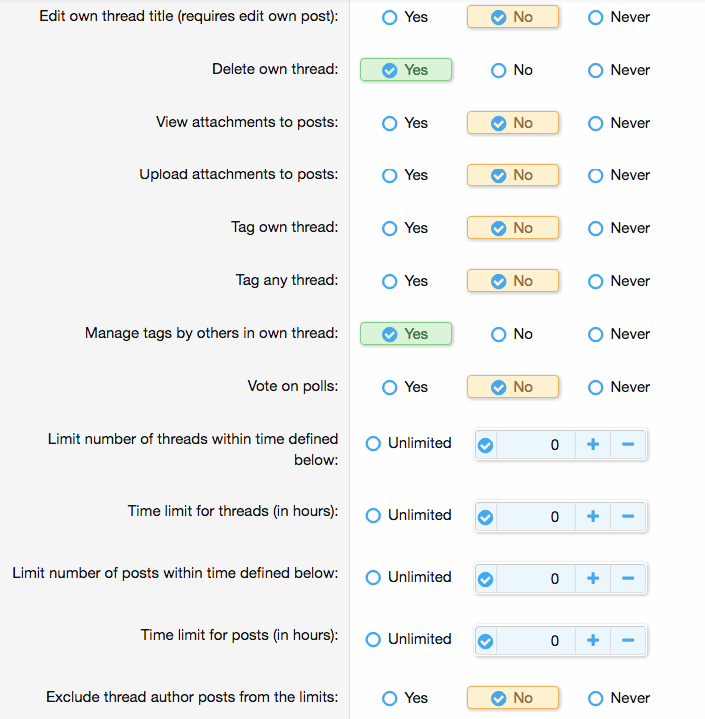This screenshot has width=705, height=719.
Task: Decrement the posts count limit value
Action: (628, 578)
